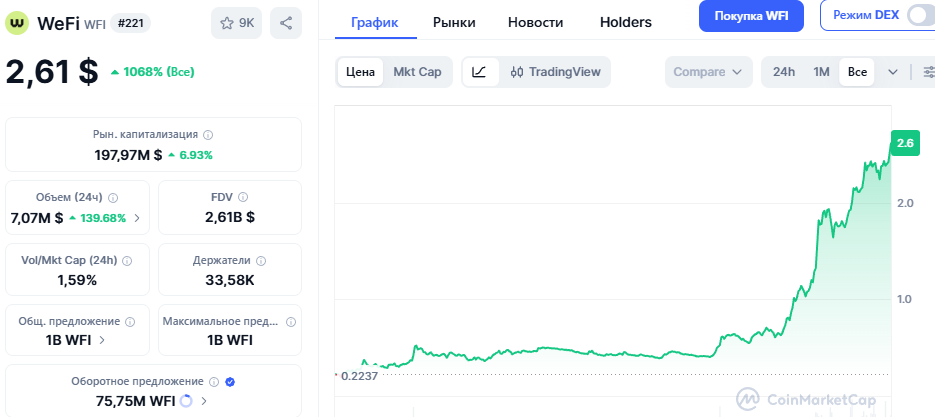Show market cap info icon

pos(208,135)
